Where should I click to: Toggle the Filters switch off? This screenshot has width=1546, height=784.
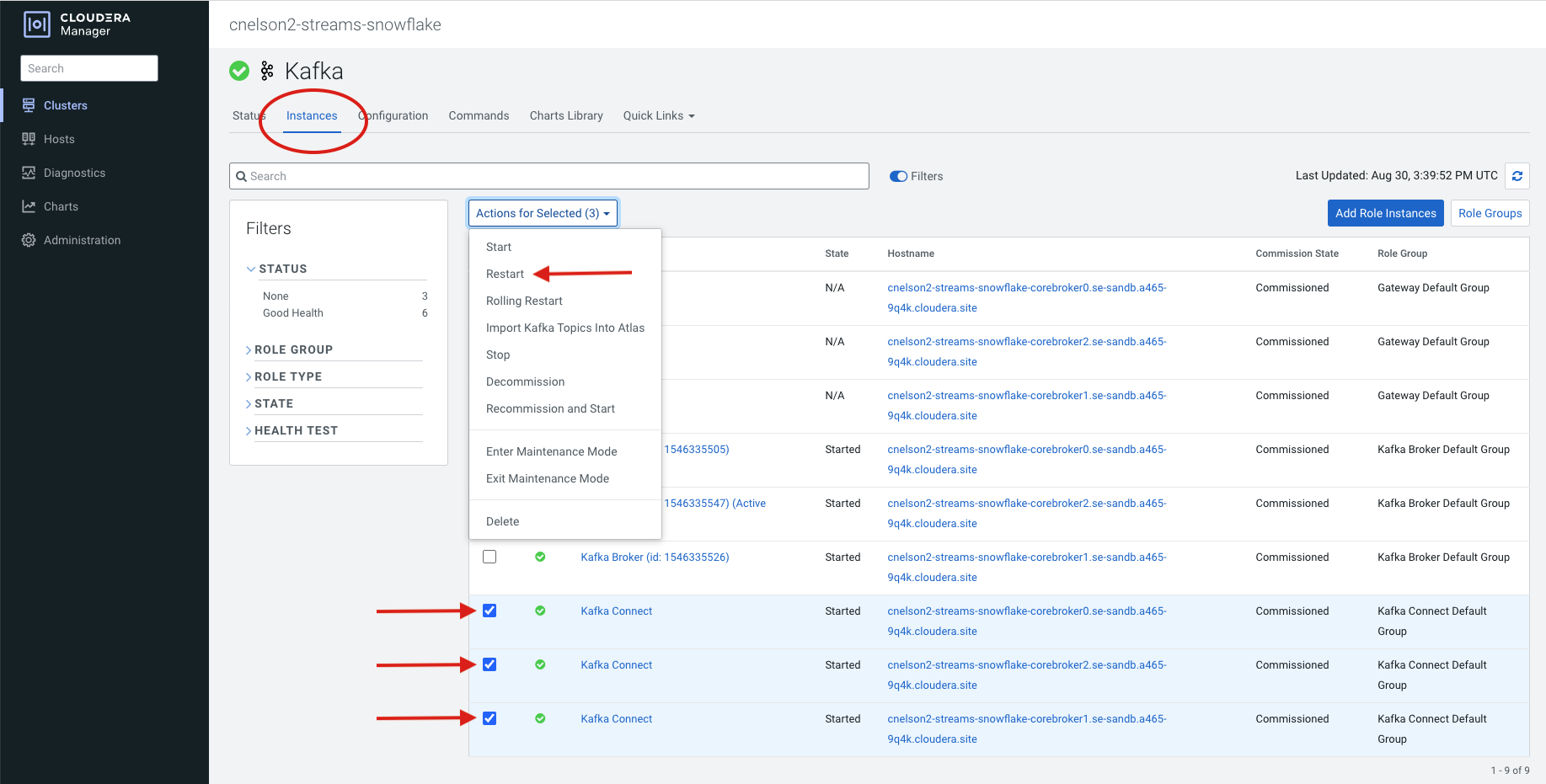click(x=898, y=176)
